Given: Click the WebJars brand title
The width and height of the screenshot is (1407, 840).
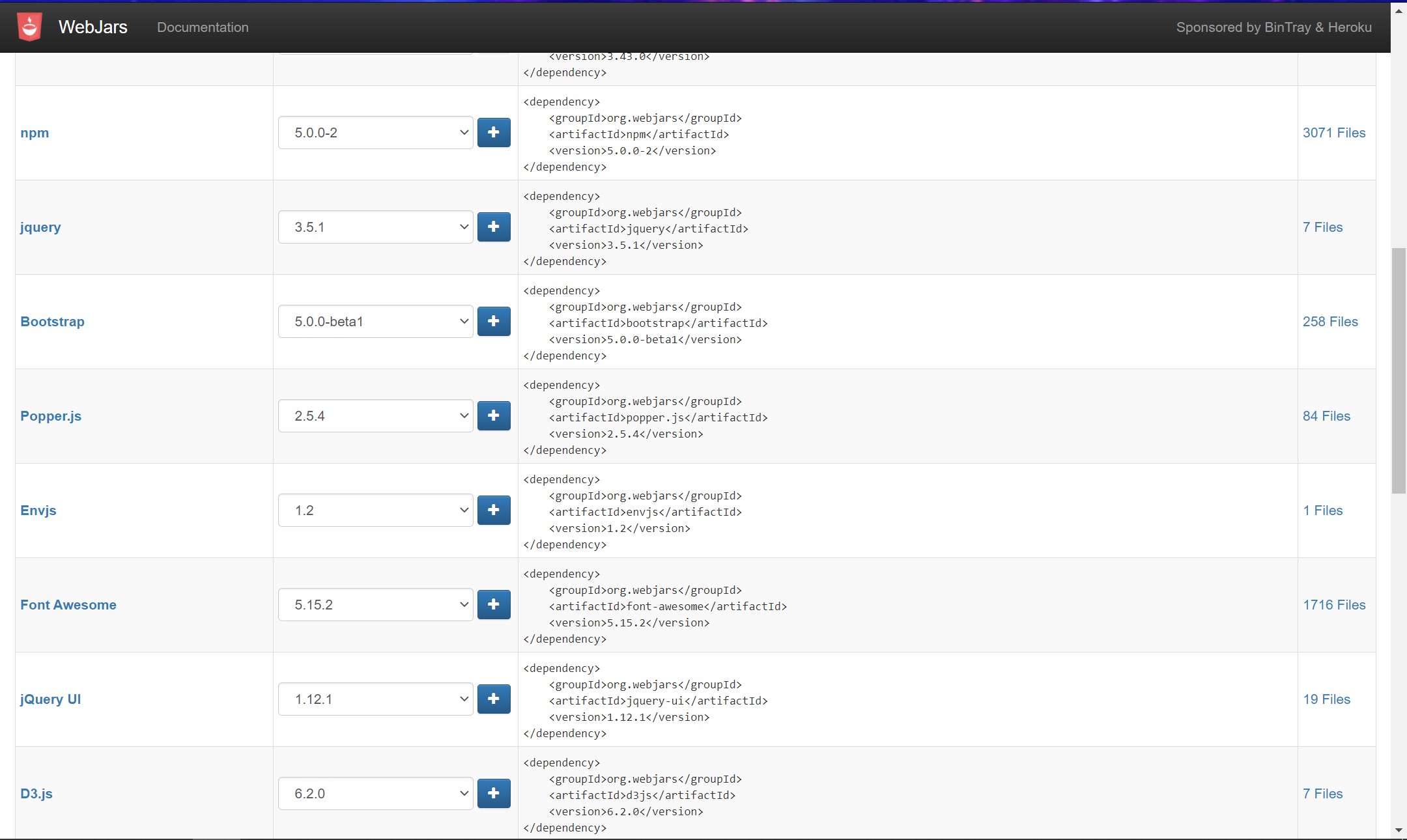Looking at the screenshot, I should point(93,27).
